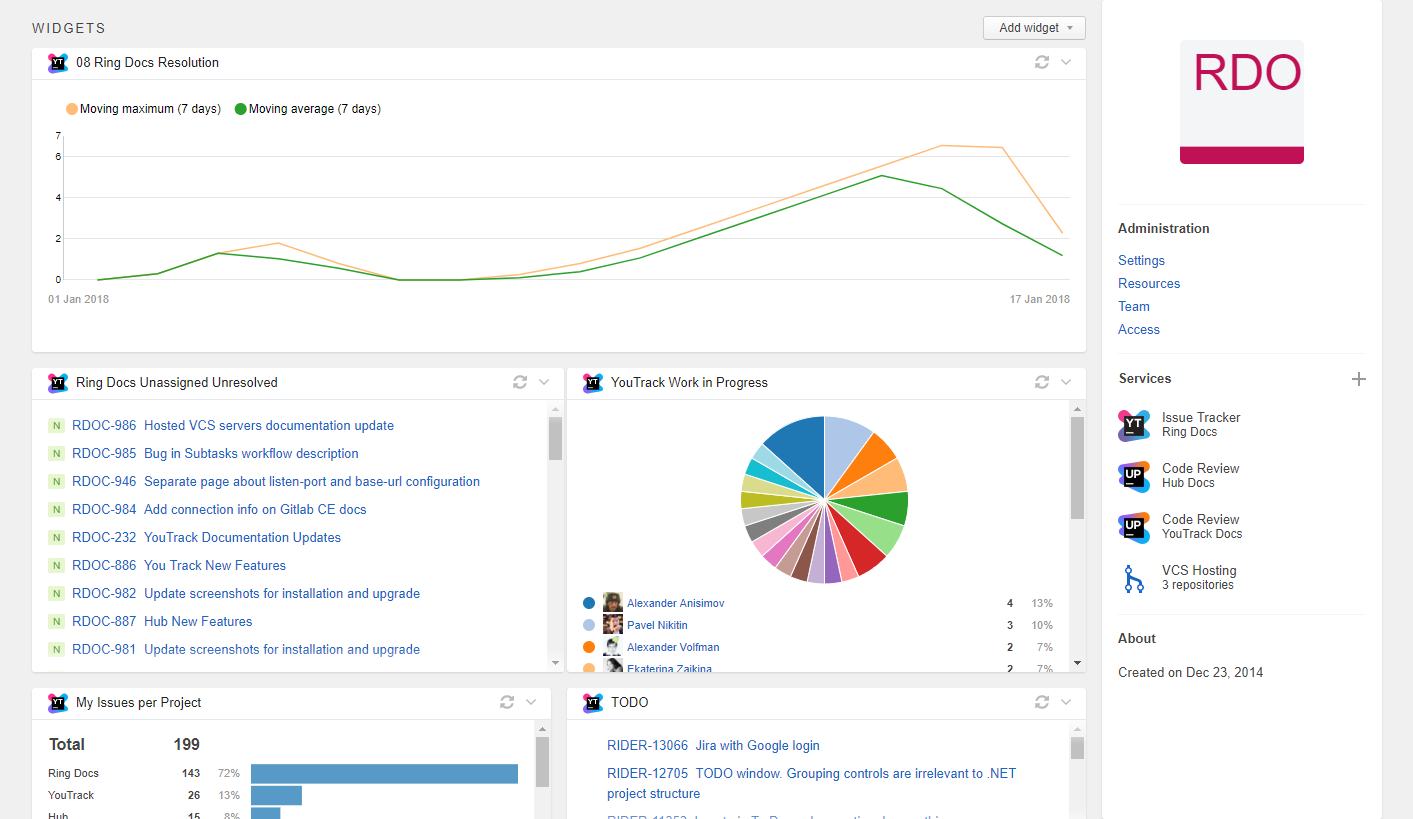Open RDOC-946 Separate page about listen-port issue
Screen dimensions: 1413x819
point(276,482)
